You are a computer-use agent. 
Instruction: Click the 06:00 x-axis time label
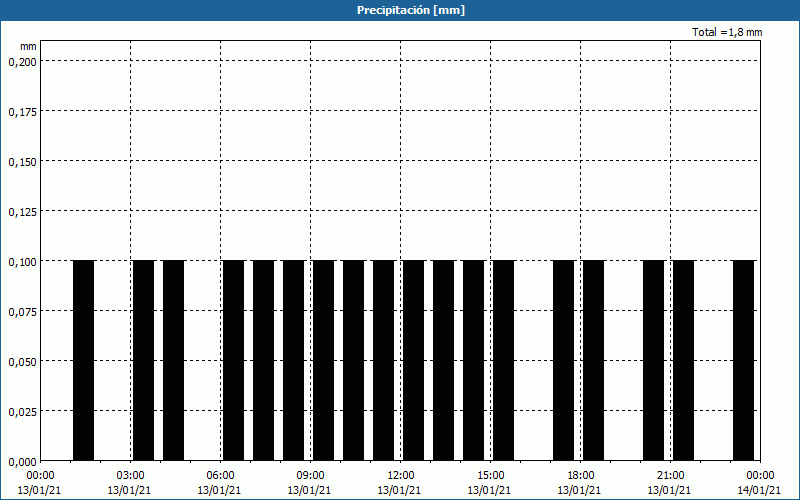pyautogui.click(x=221, y=476)
